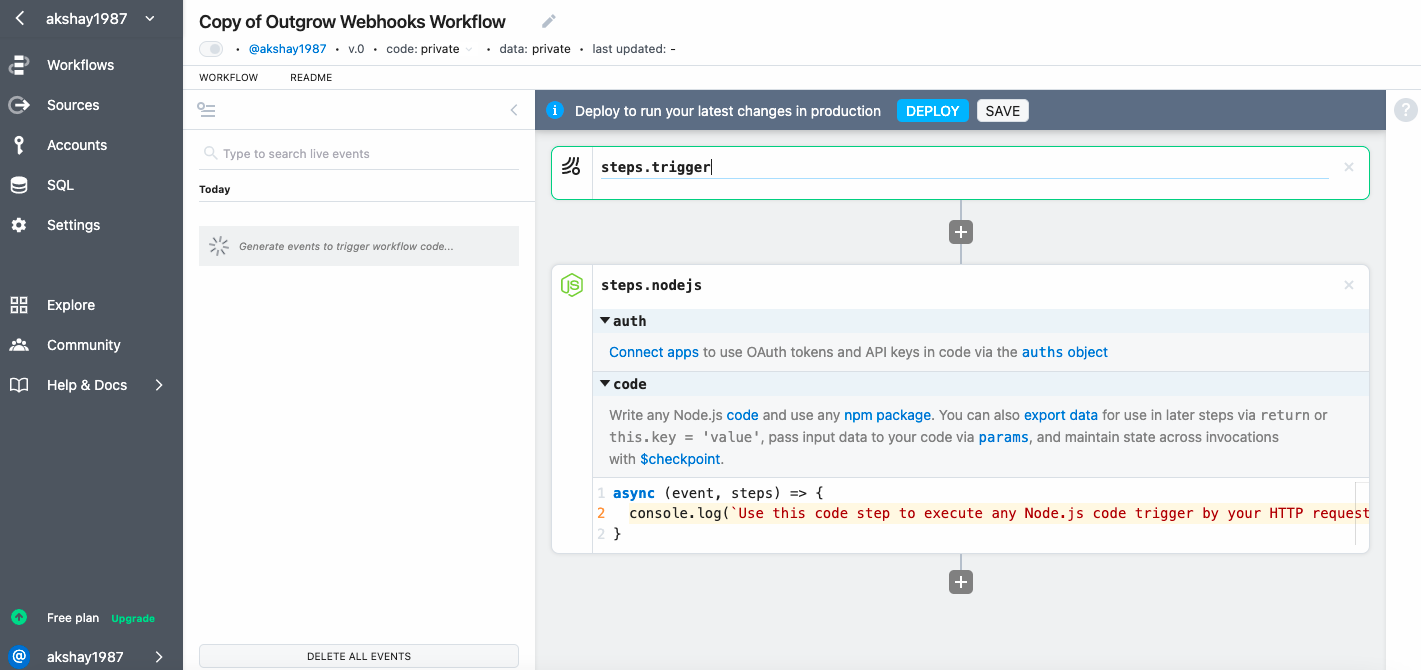Switch to the WORKFLOW tab
Viewport: 1421px width, 670px height.
(x=228, y=78)
